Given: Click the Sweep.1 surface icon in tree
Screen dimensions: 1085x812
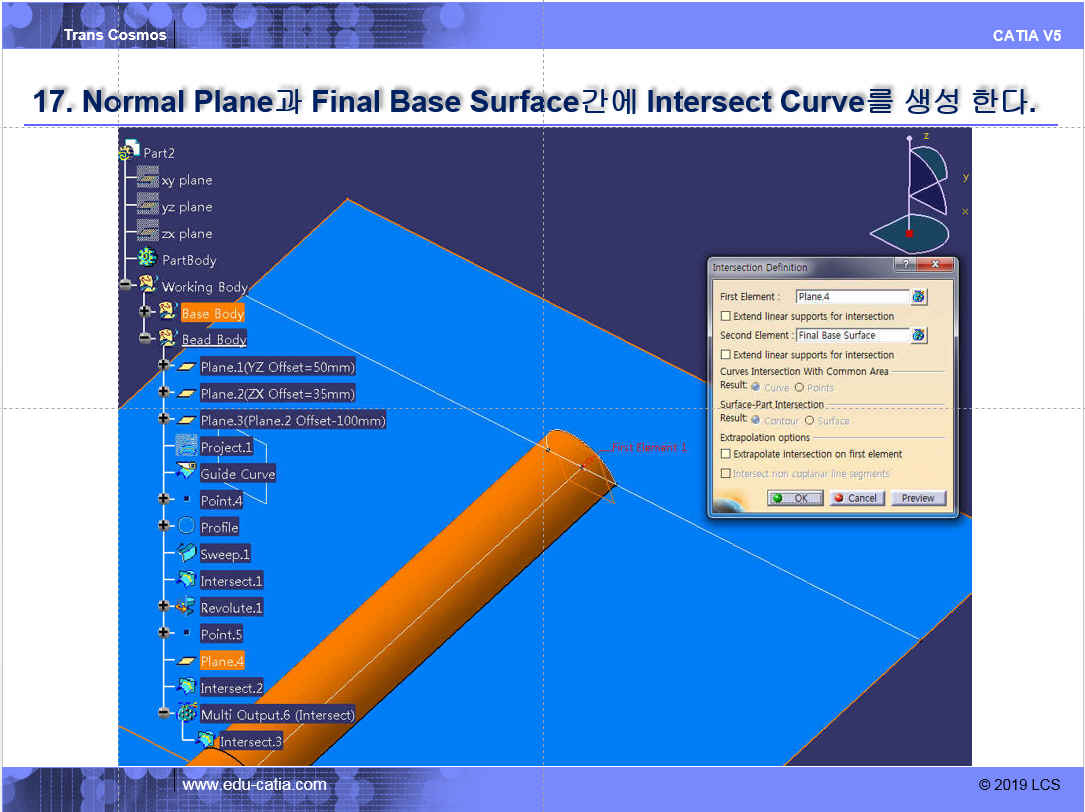Looking at the screenshot, I should point(186,553).
